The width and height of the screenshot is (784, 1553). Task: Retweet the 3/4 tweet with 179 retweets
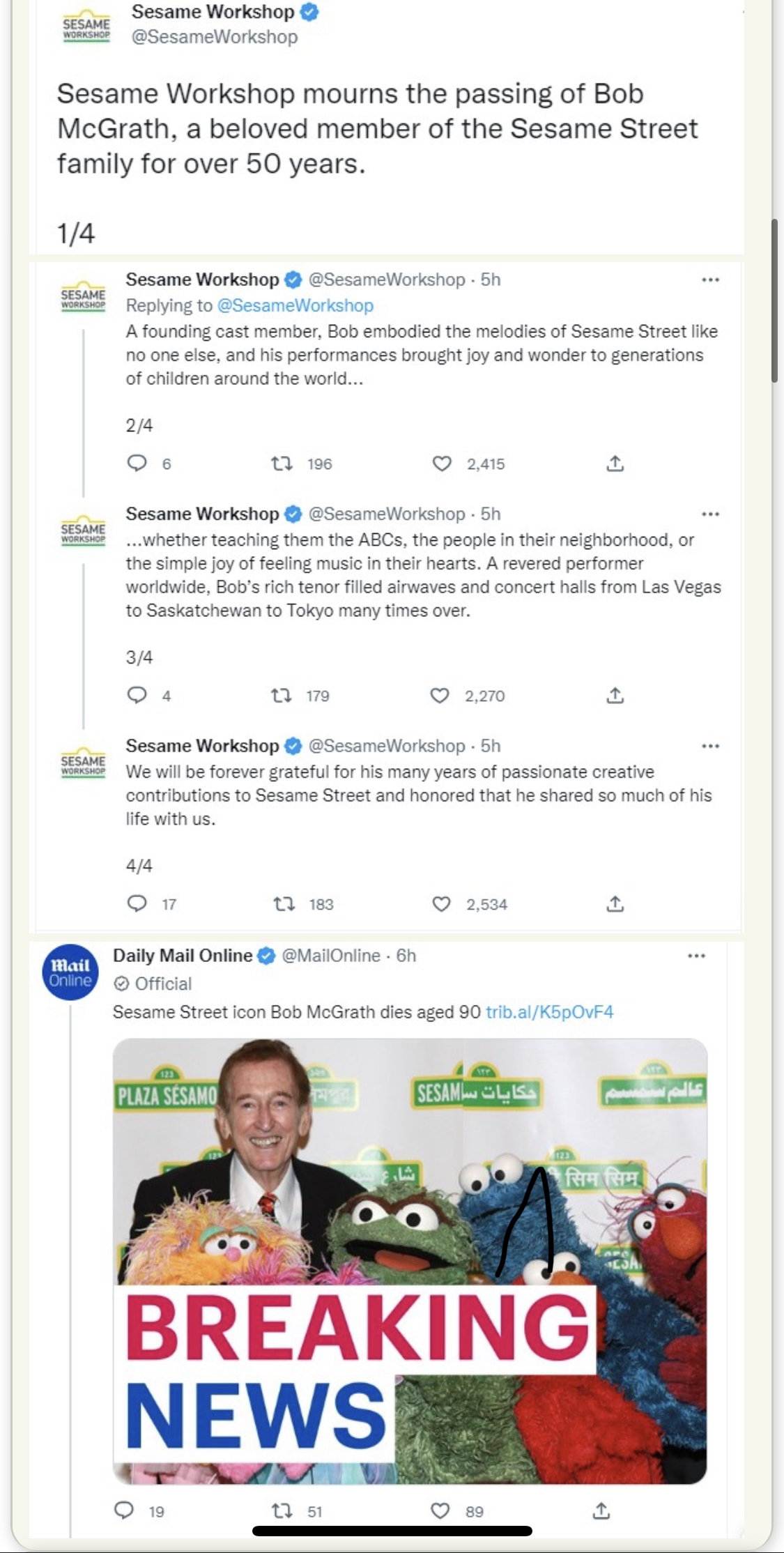tap(282, 696)
